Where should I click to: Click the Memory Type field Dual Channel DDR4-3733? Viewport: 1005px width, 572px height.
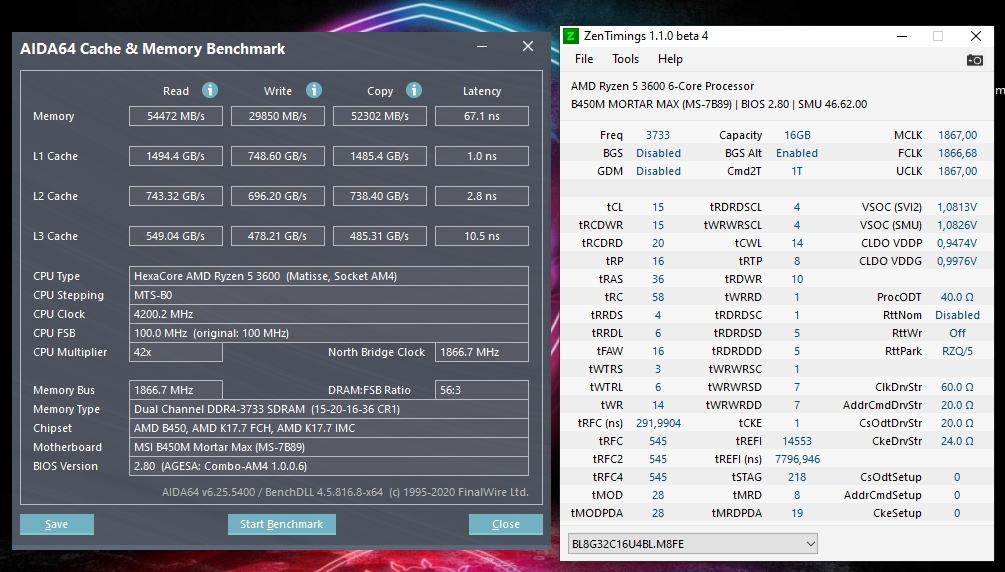coord(329,409)
